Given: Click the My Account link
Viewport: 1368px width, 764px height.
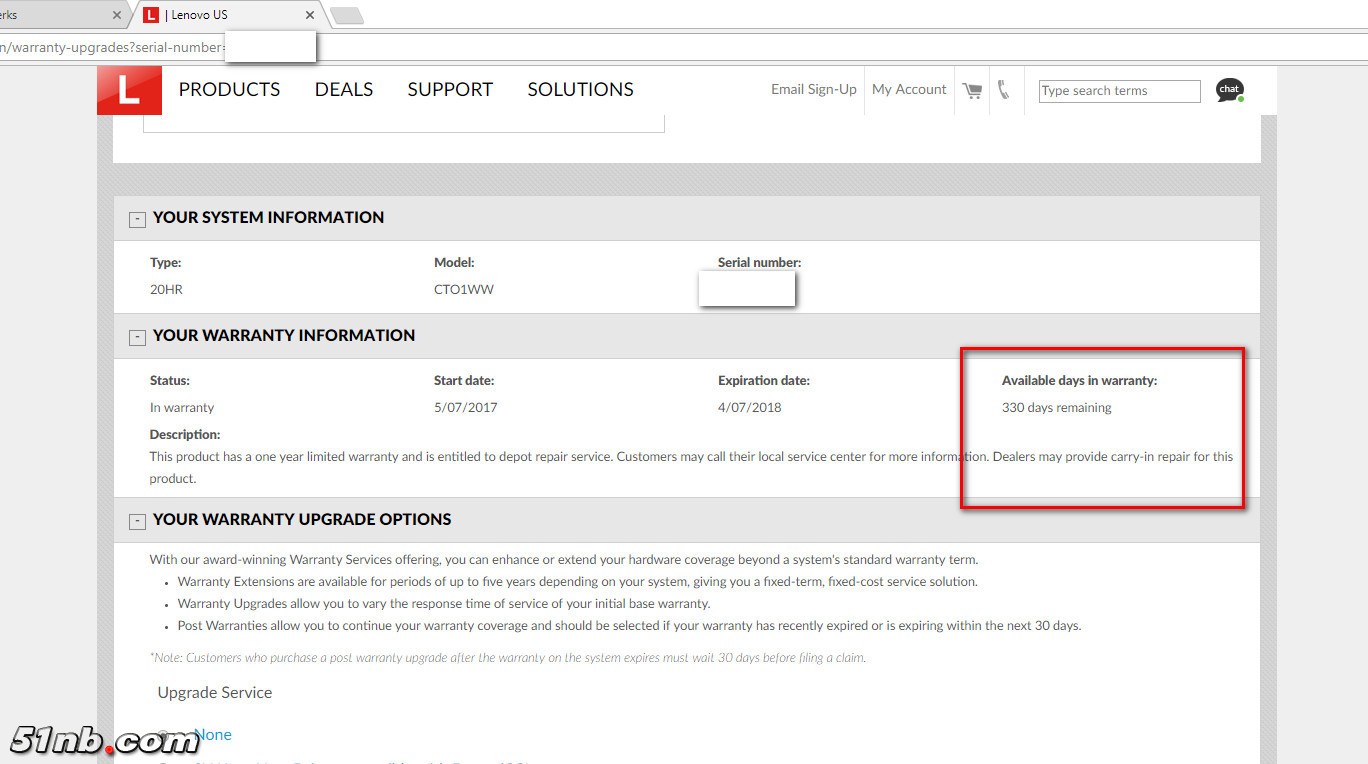Looking at the screenshot, I should click(908, 90).
